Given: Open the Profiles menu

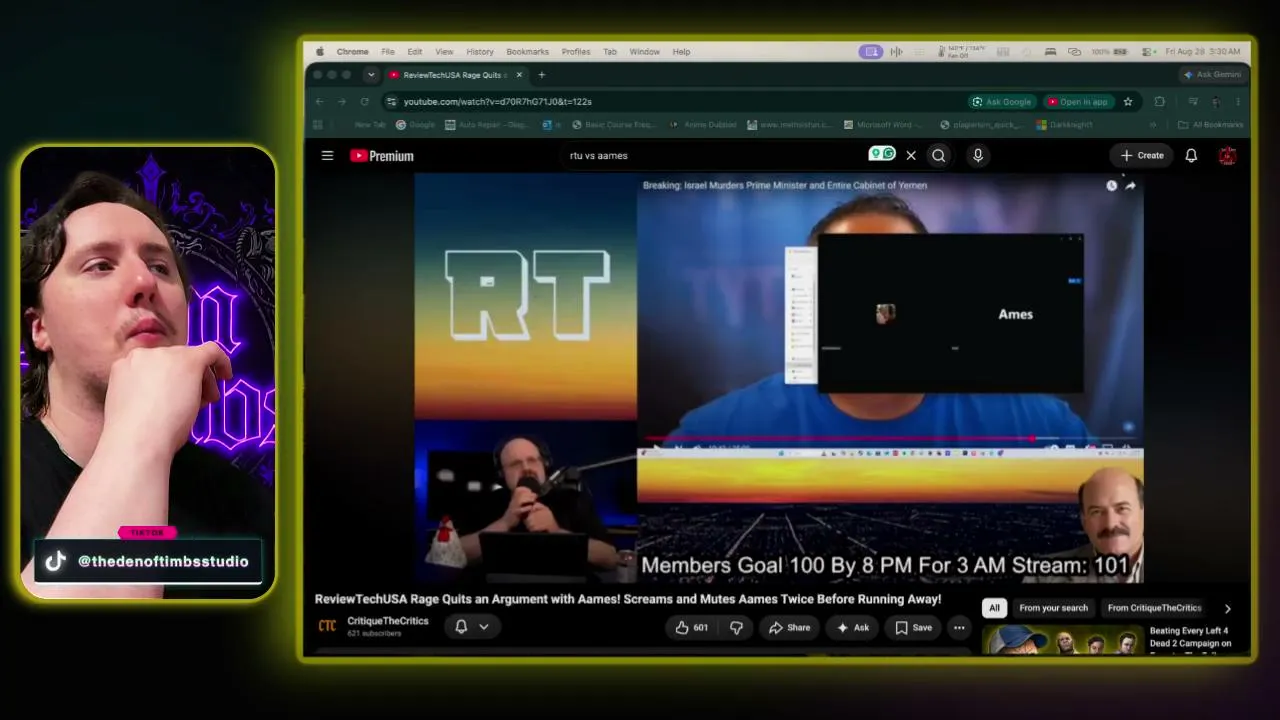Looking at the screenshot, I should point(576,52).
